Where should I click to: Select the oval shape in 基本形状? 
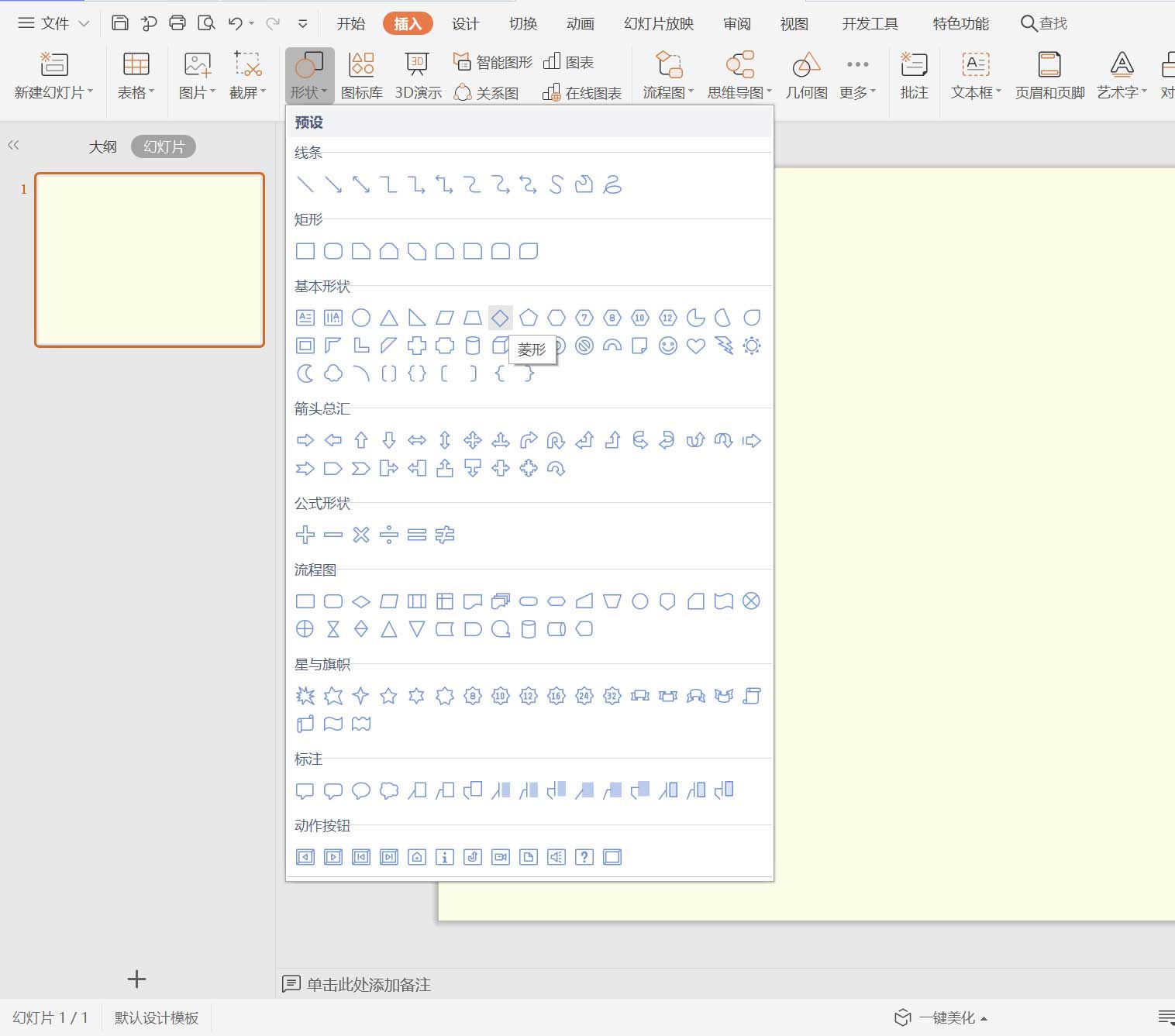click(361, 318)
